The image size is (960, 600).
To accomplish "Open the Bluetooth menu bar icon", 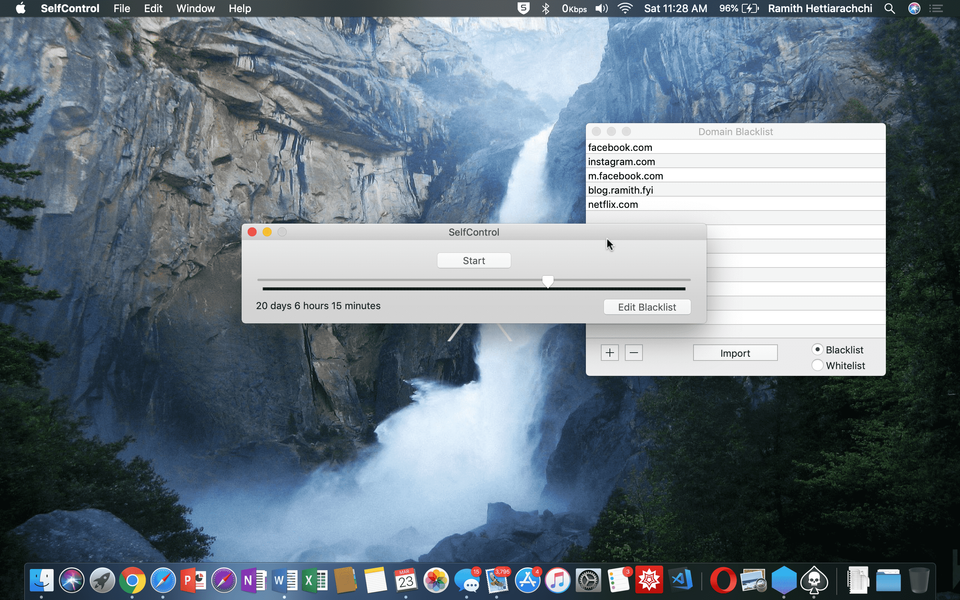I will click(x=546, y=8).
